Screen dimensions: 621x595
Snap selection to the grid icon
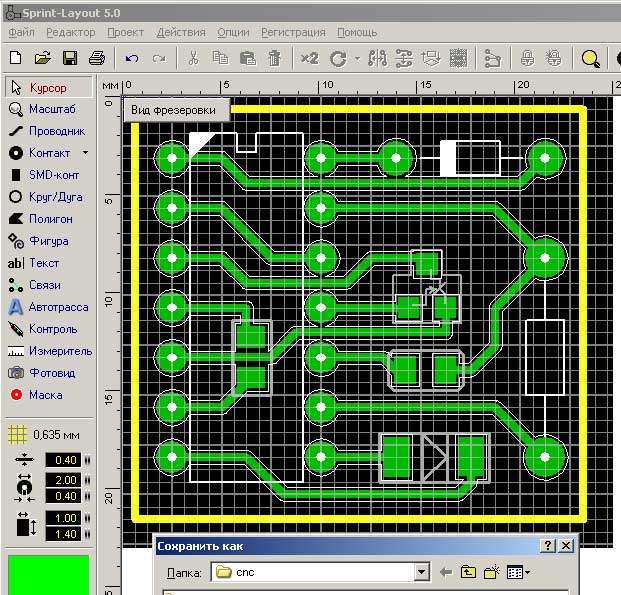(x=458, y=58)
